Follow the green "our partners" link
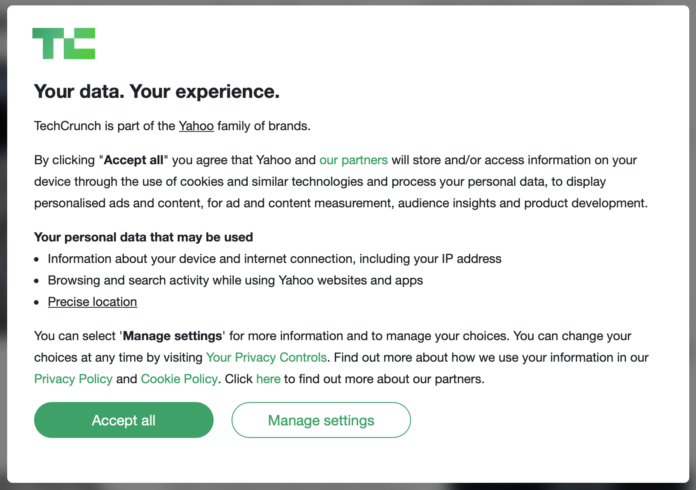 (x=353, y=160)
